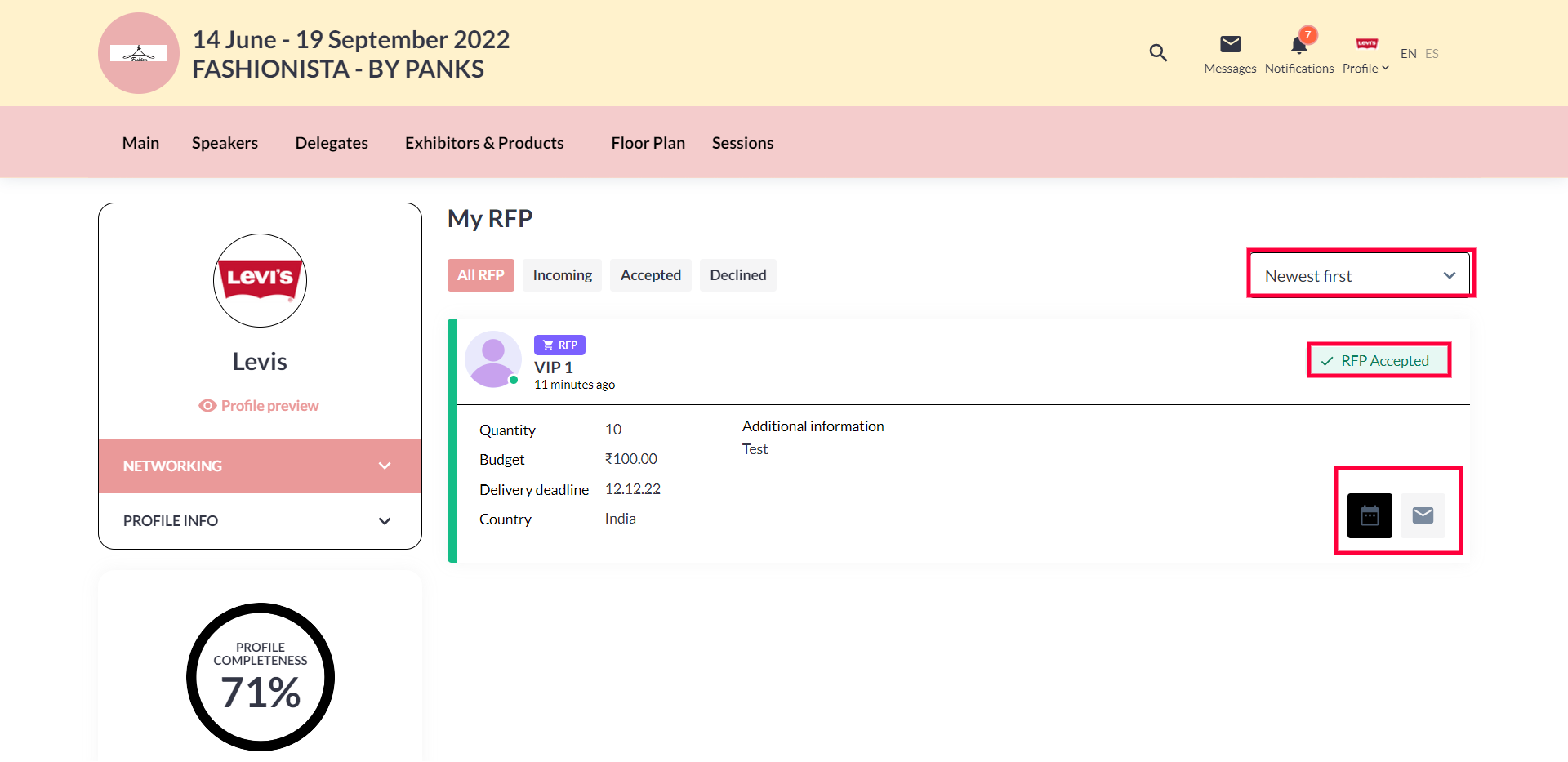This screenshot has height=762, width=1568.
Task: Click the envelope message icon on RFP card
Action: point(1423,515)
